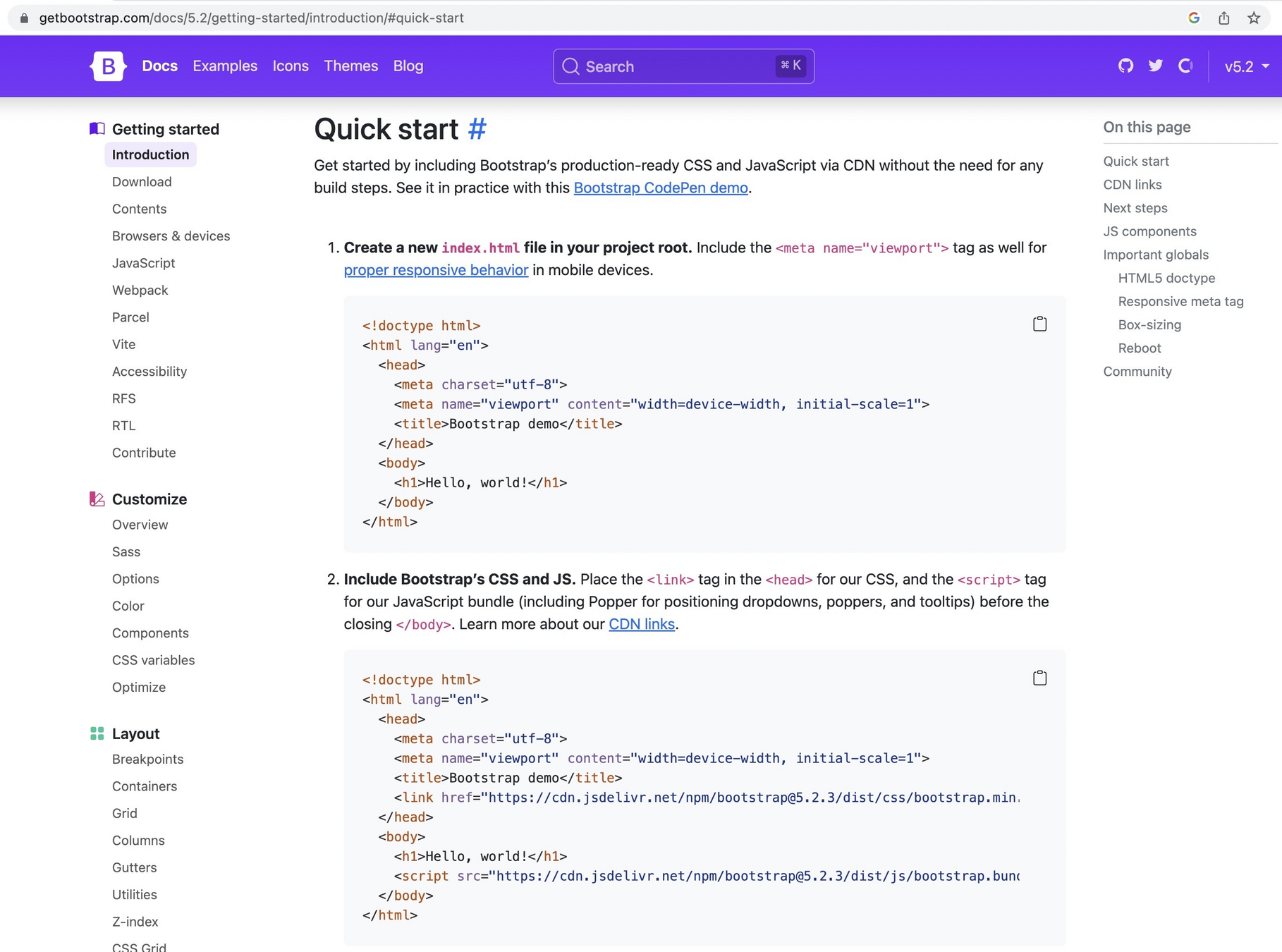Open Components under Customize
Image resolution: width=1282 pixels, height=952 pixels.
[150, 633]
